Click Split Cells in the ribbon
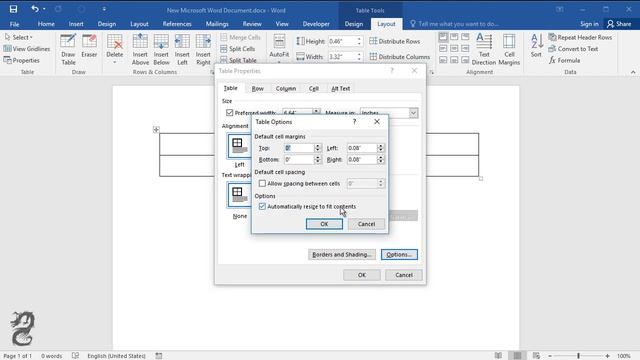The image size is (640, 360). tap(238, 49)
